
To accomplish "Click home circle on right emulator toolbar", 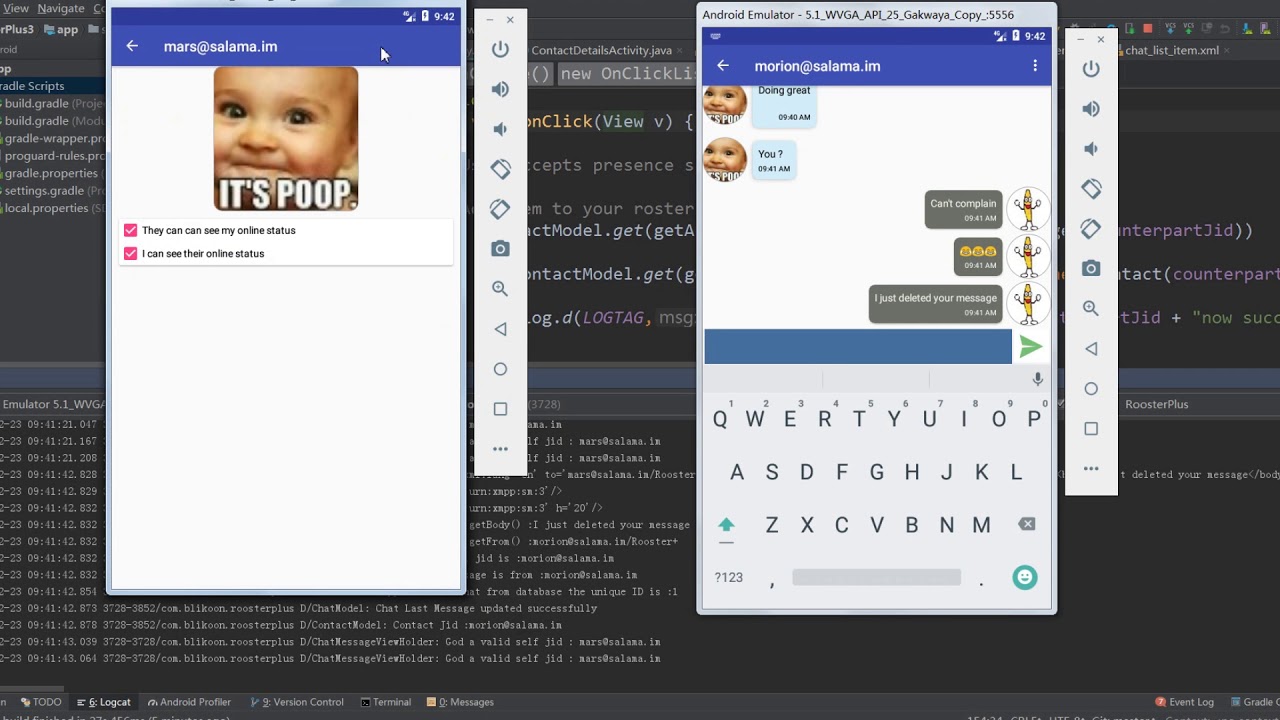I will click(1091, 389).
